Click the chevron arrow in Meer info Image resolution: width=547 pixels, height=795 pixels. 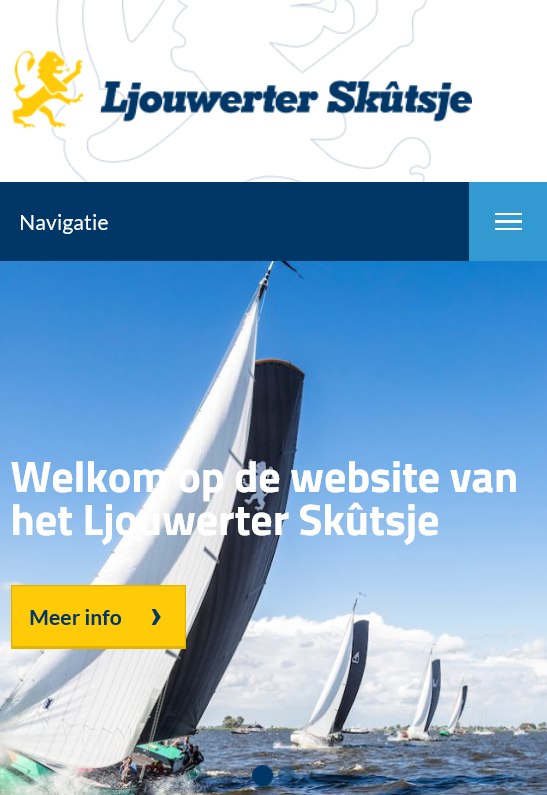tap(156, 617)
